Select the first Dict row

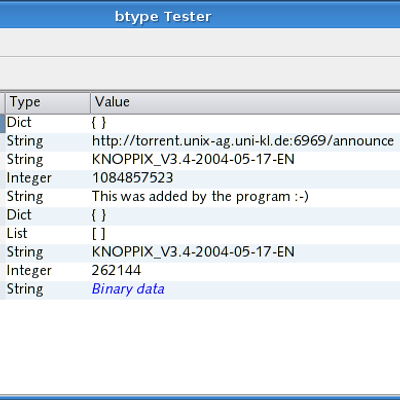203,123
